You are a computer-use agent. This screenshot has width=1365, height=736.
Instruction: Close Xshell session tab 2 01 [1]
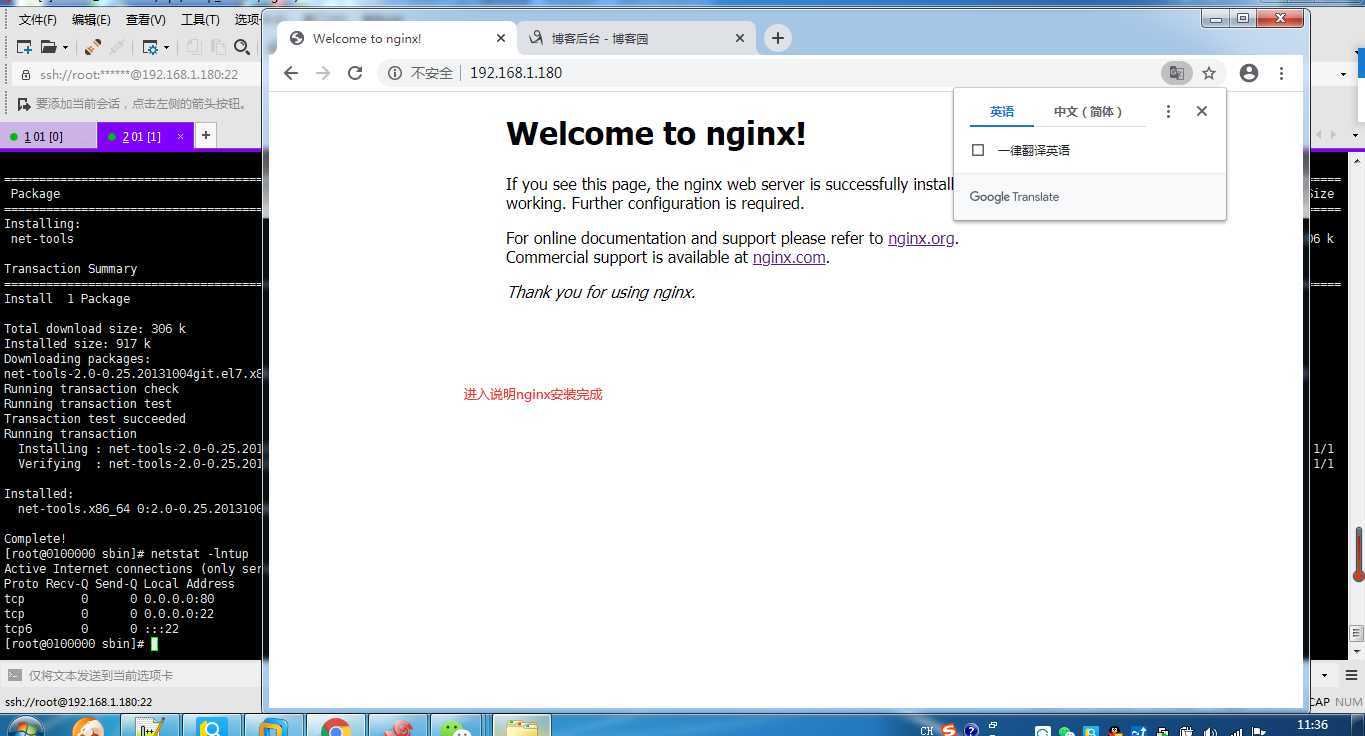tap(181, 136)
